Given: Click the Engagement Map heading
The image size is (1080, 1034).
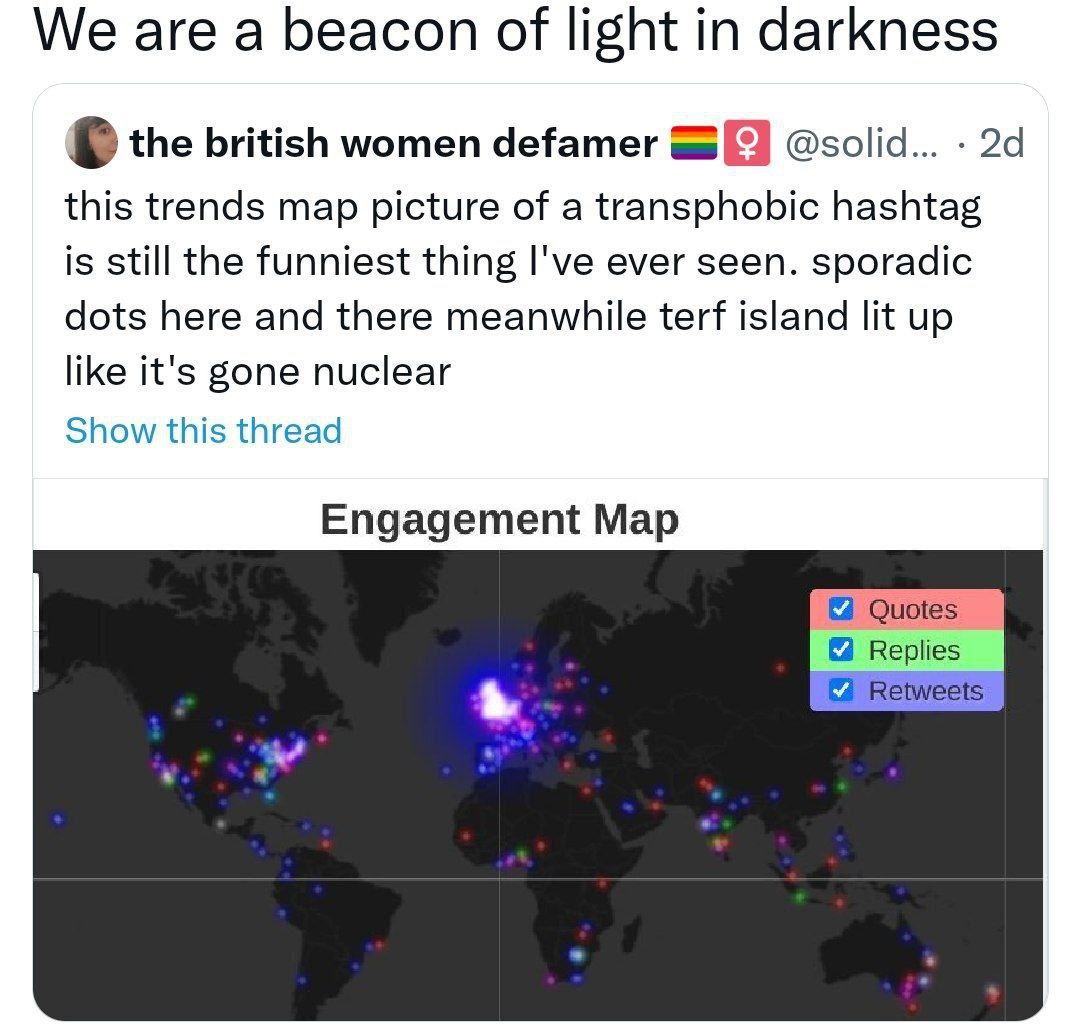Looking at the screenshot, I should click(x=499, y=519).
